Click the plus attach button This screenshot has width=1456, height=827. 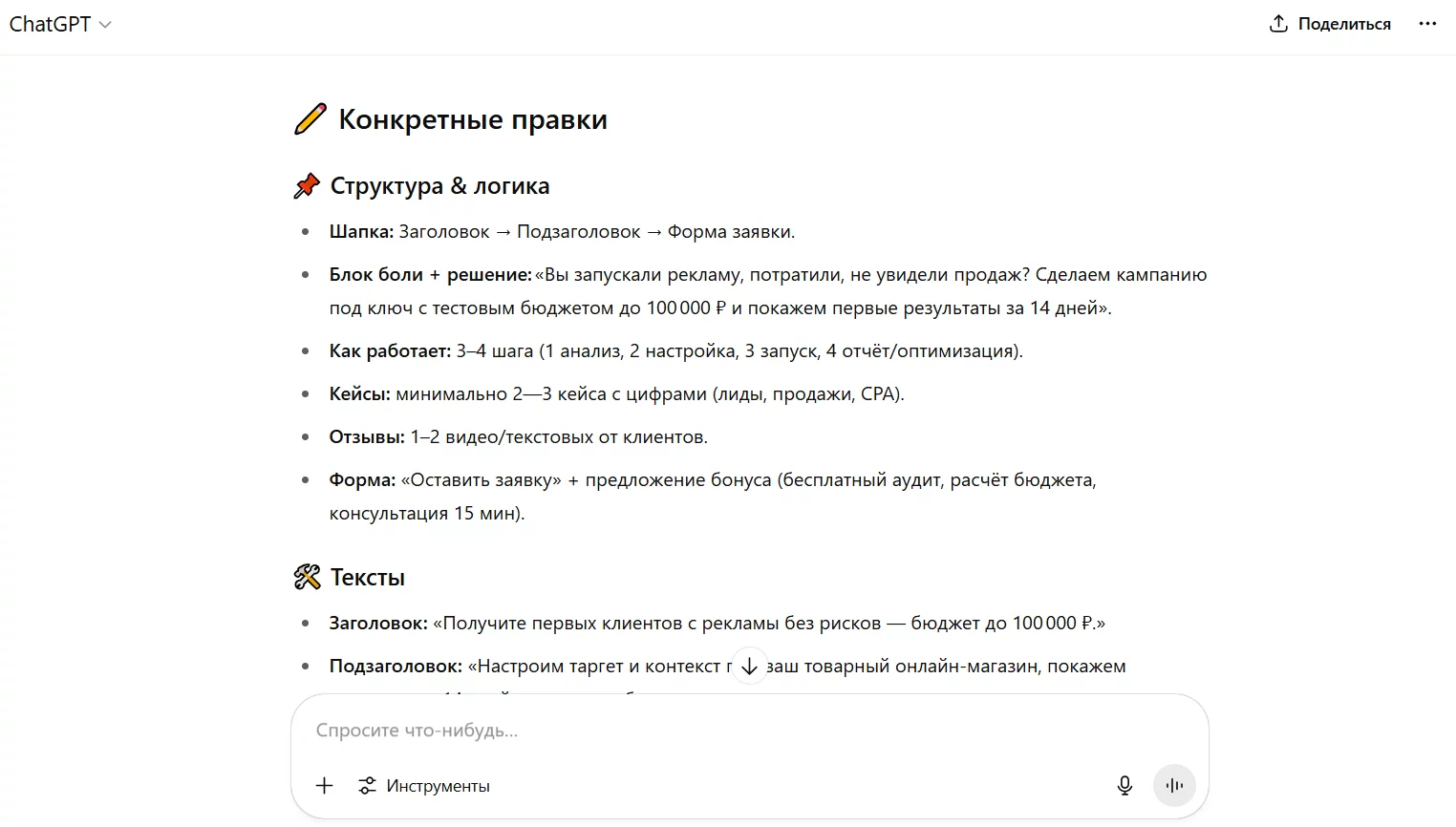(324, 786)
